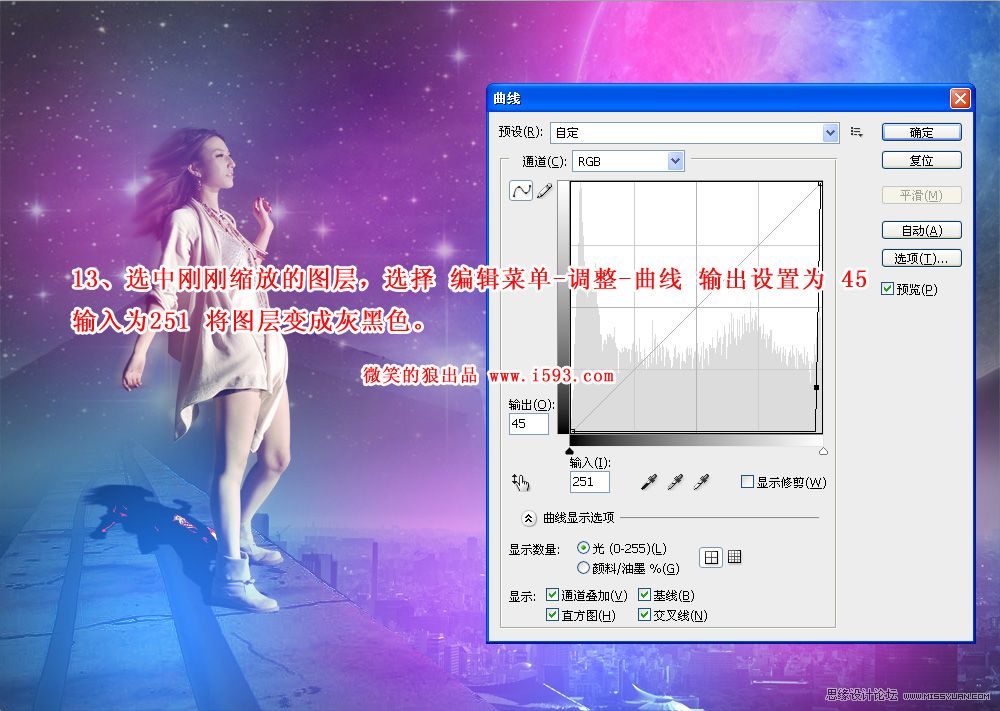This screenshot has height=711, width=1000.
Task: Toggle Baseline checkbox
Action: [x=644, y=595]
